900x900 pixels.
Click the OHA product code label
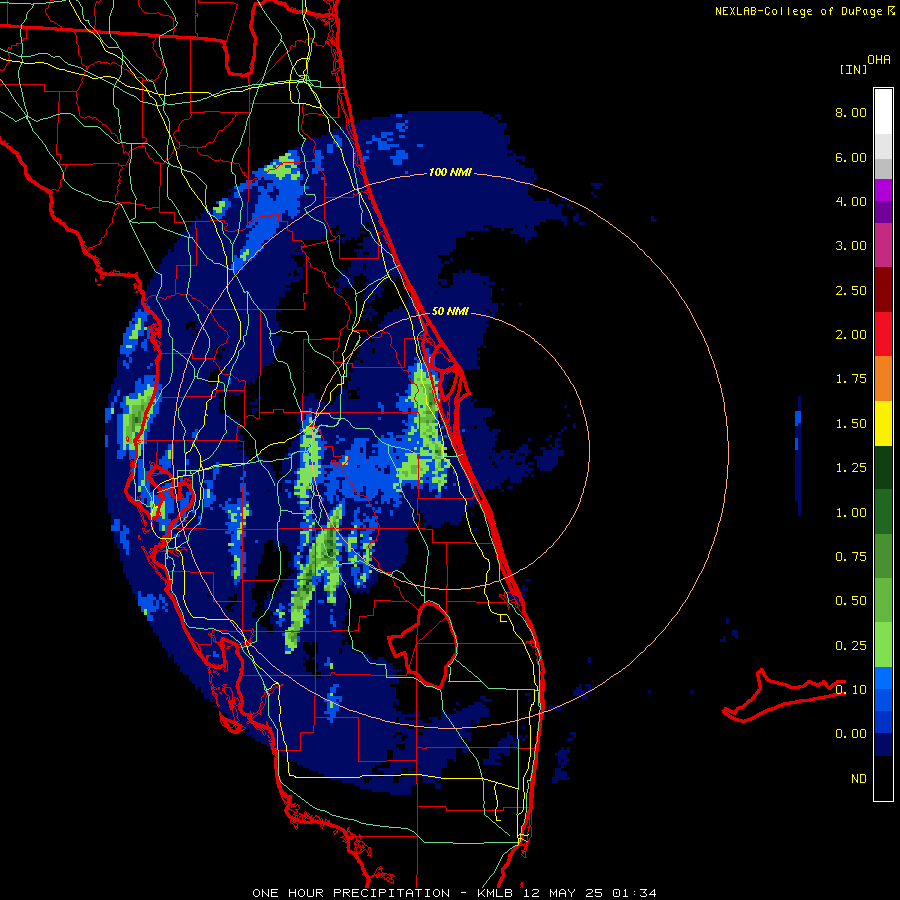(879, 60)
